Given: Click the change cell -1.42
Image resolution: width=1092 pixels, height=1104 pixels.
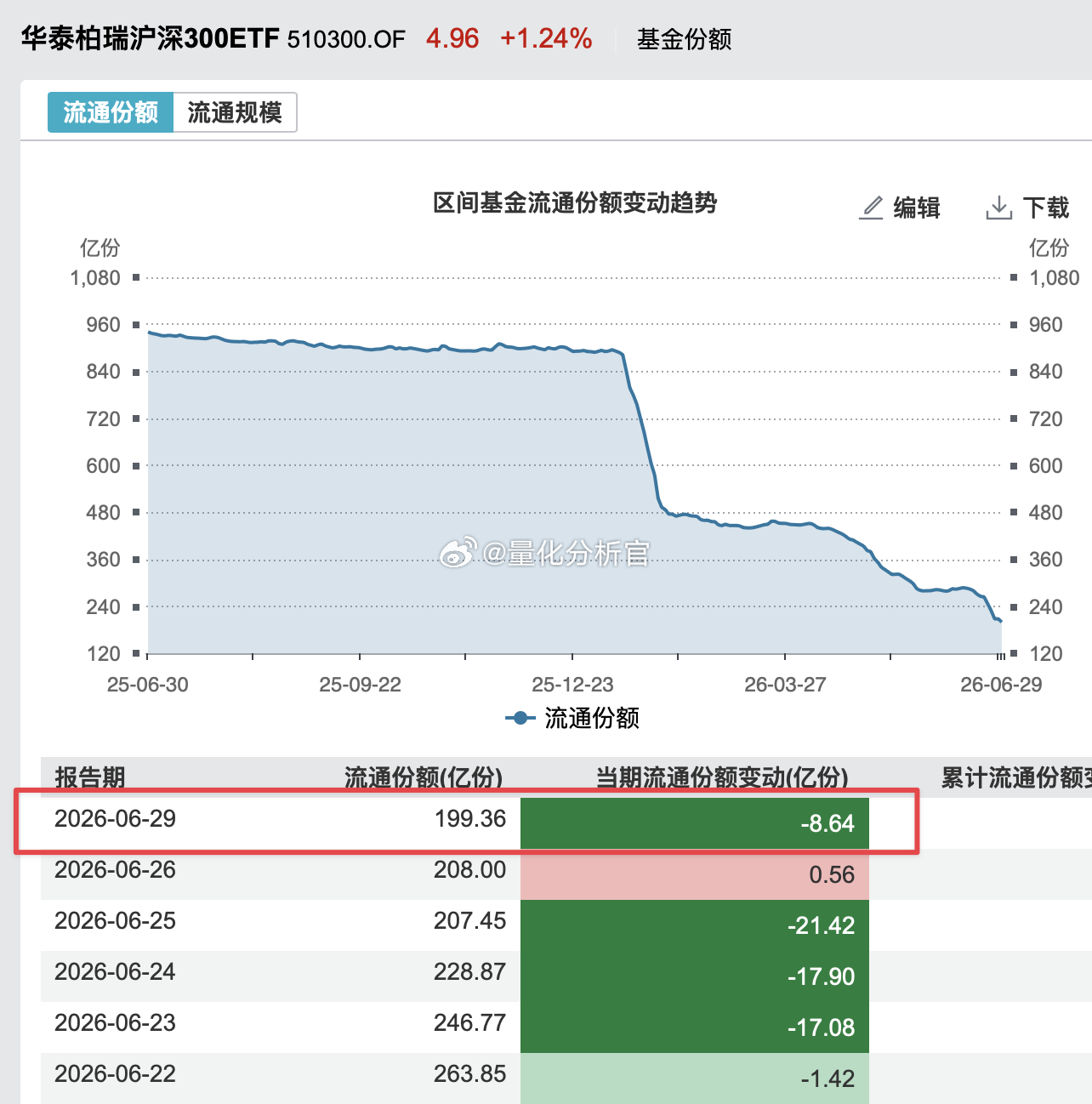Looking at the screenshot, I should pyautogui.click(x=695, y=1078).
